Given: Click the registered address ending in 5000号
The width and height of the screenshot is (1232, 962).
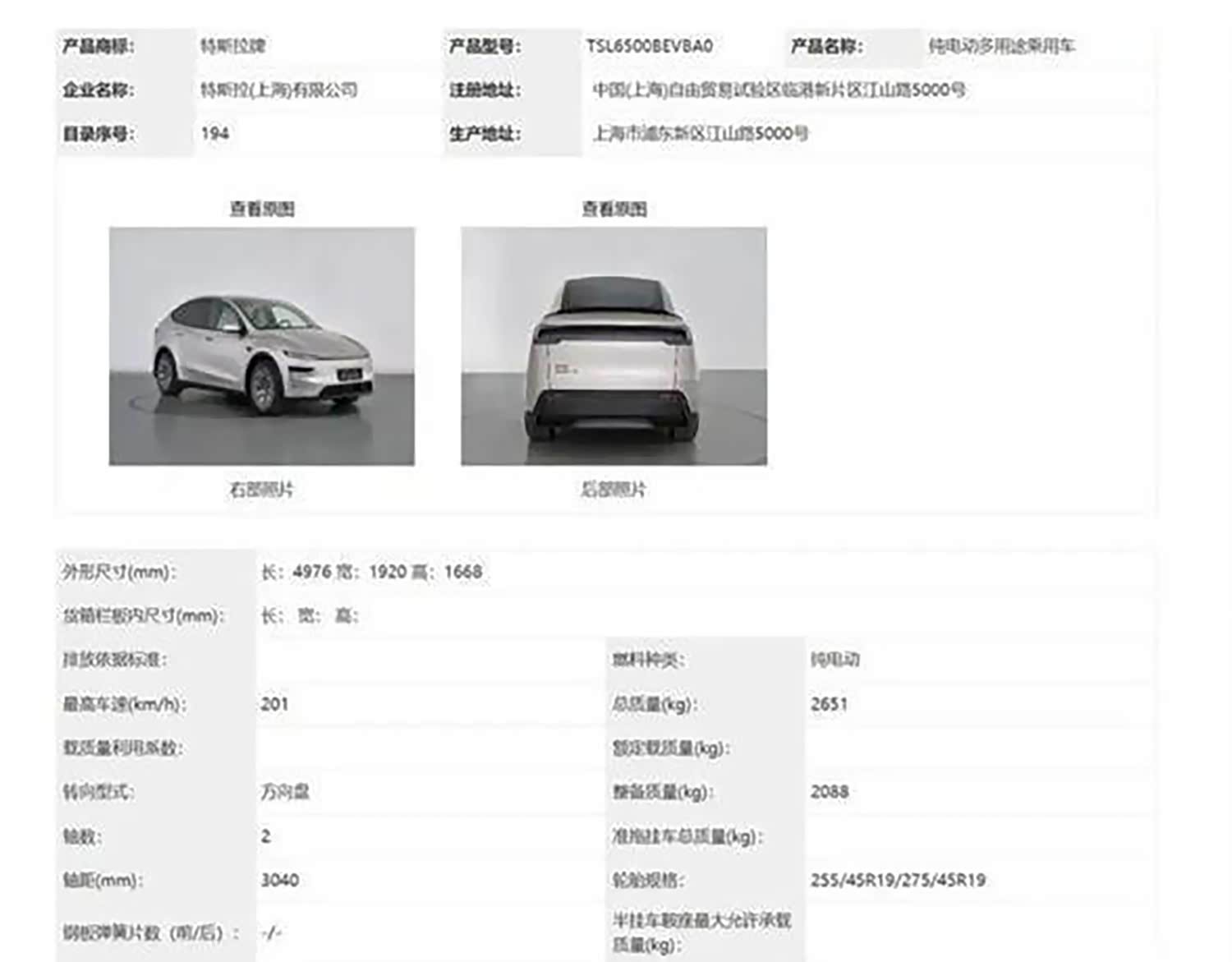Looking at the screenshot, I should tap(779, 90).
